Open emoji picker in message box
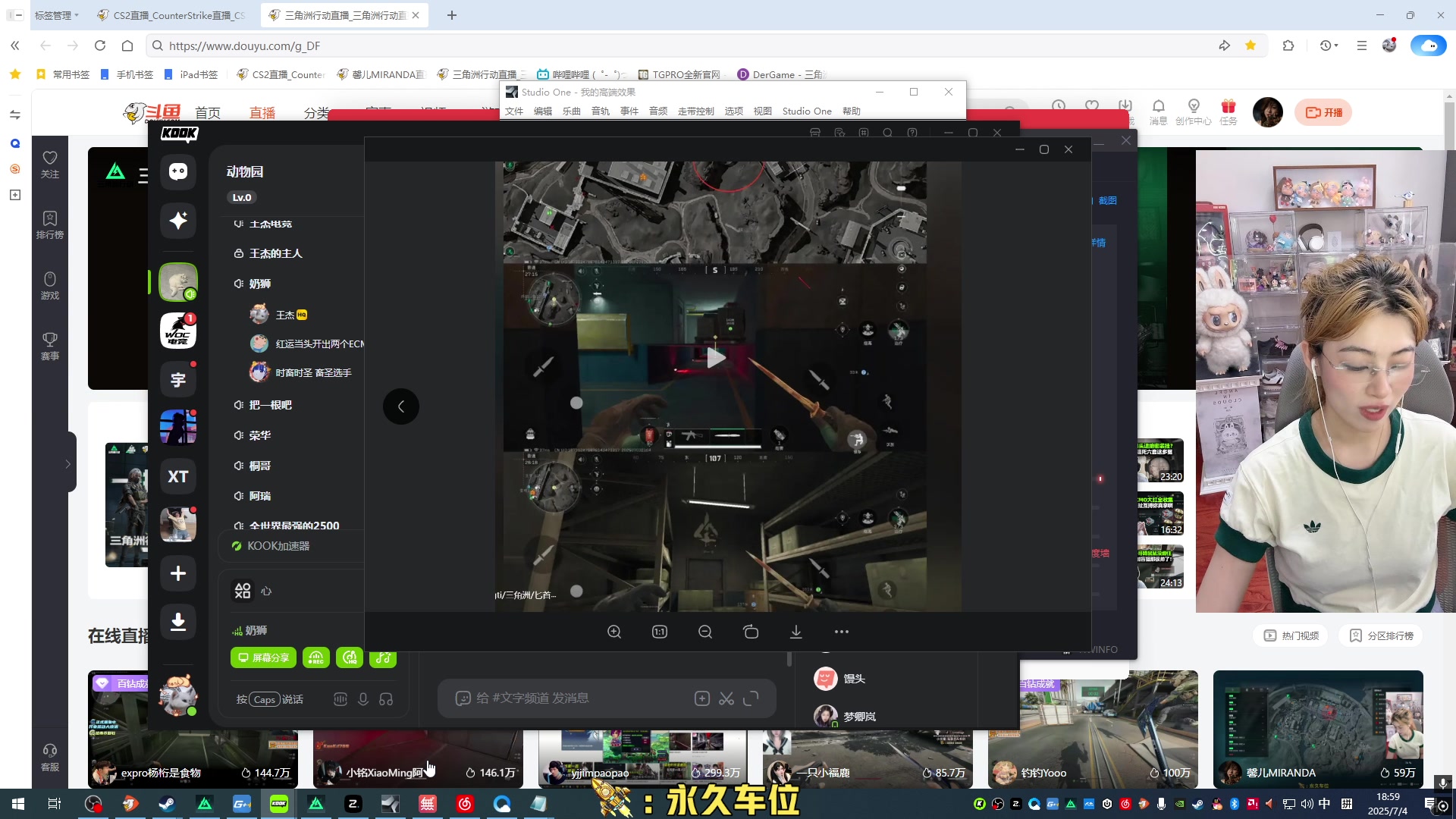This screenshot has height=819, width=1456. [463, 698]
